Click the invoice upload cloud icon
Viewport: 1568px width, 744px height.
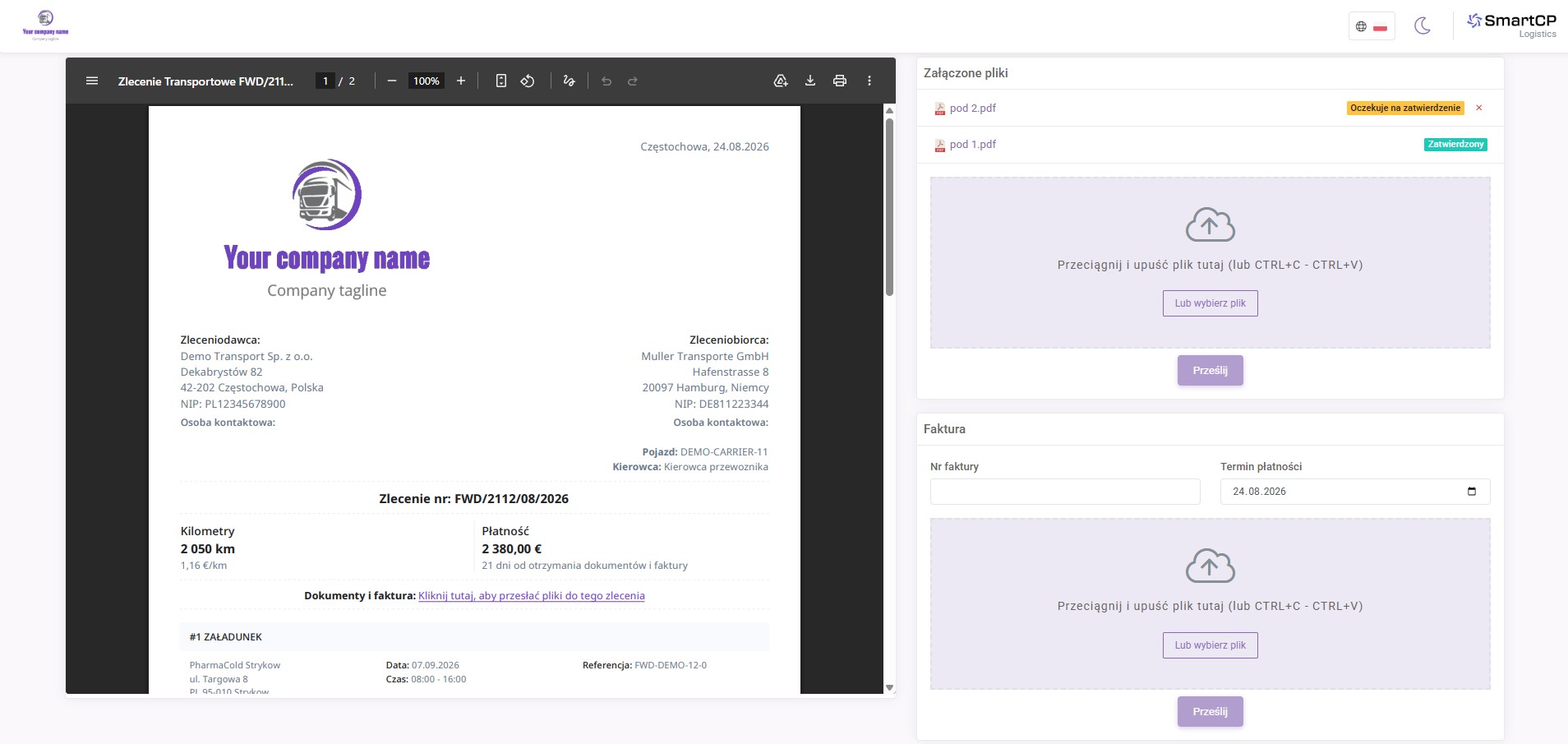click(1210, 566)
